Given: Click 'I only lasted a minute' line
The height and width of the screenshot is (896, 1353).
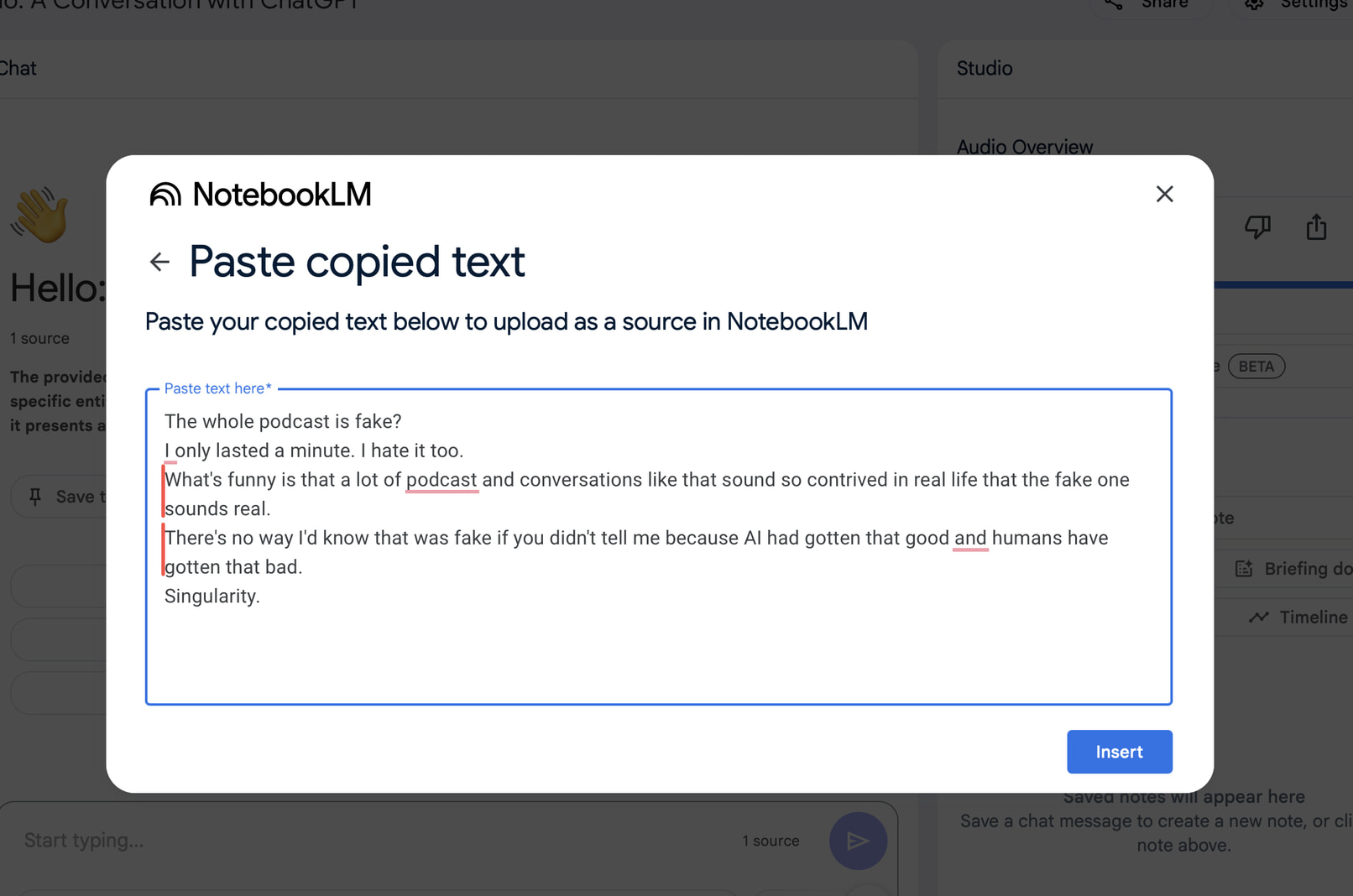Looking at the screenshot, I should tap(314, 451).
